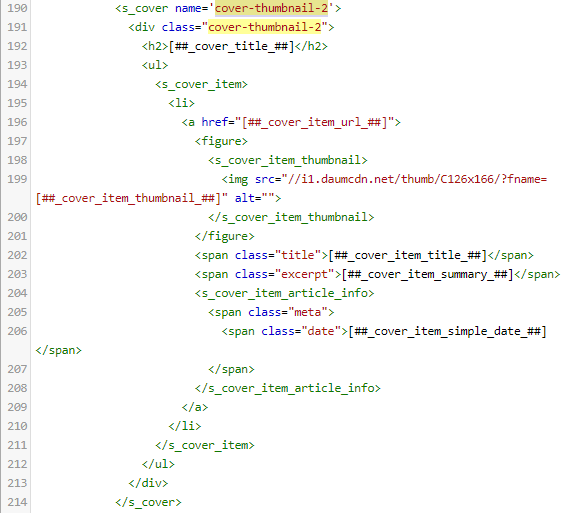Click the daumcdn.net image source URL
583x513 pixels.
pyautogui.click(x=415, y=179)
